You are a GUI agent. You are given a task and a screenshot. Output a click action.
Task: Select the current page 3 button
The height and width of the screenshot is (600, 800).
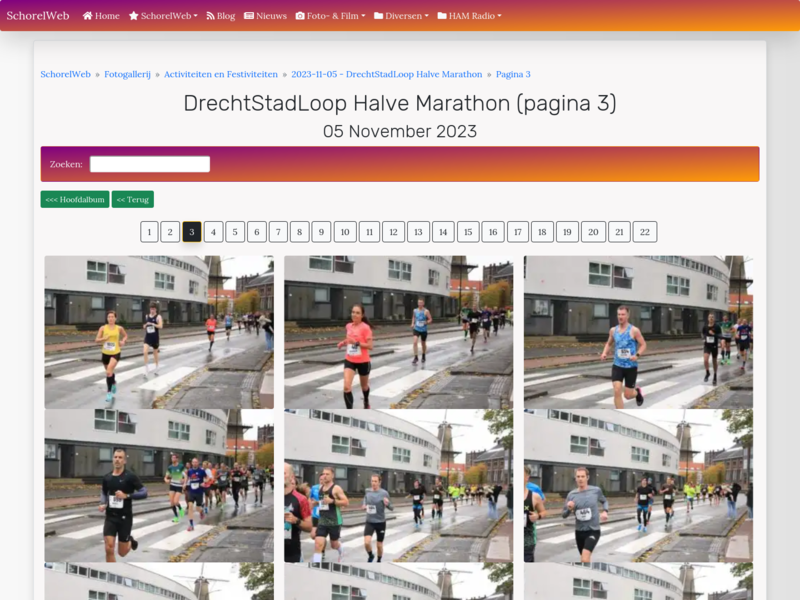click(192, 232)
